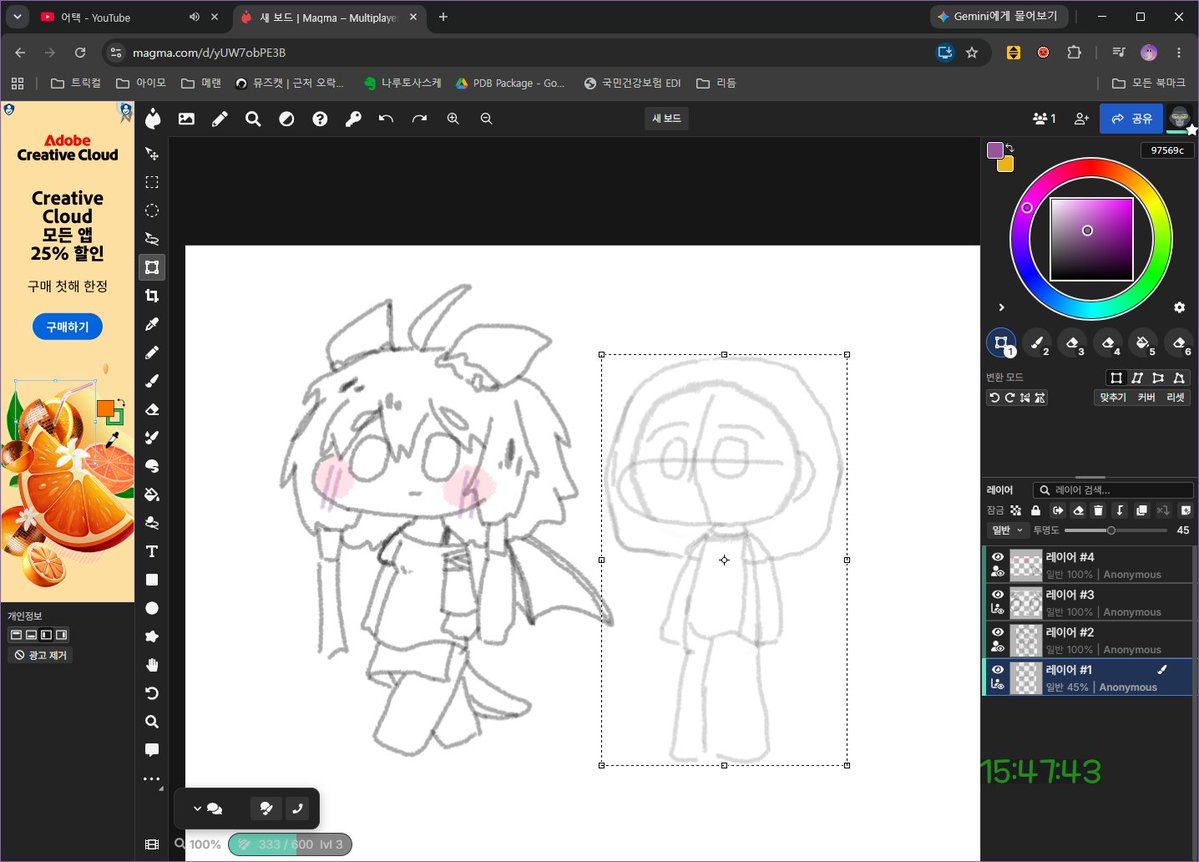The width and height of the screenshot is (1199, 862).
Task: Open the help question mark icon
Action: click(x=320, y=119)
